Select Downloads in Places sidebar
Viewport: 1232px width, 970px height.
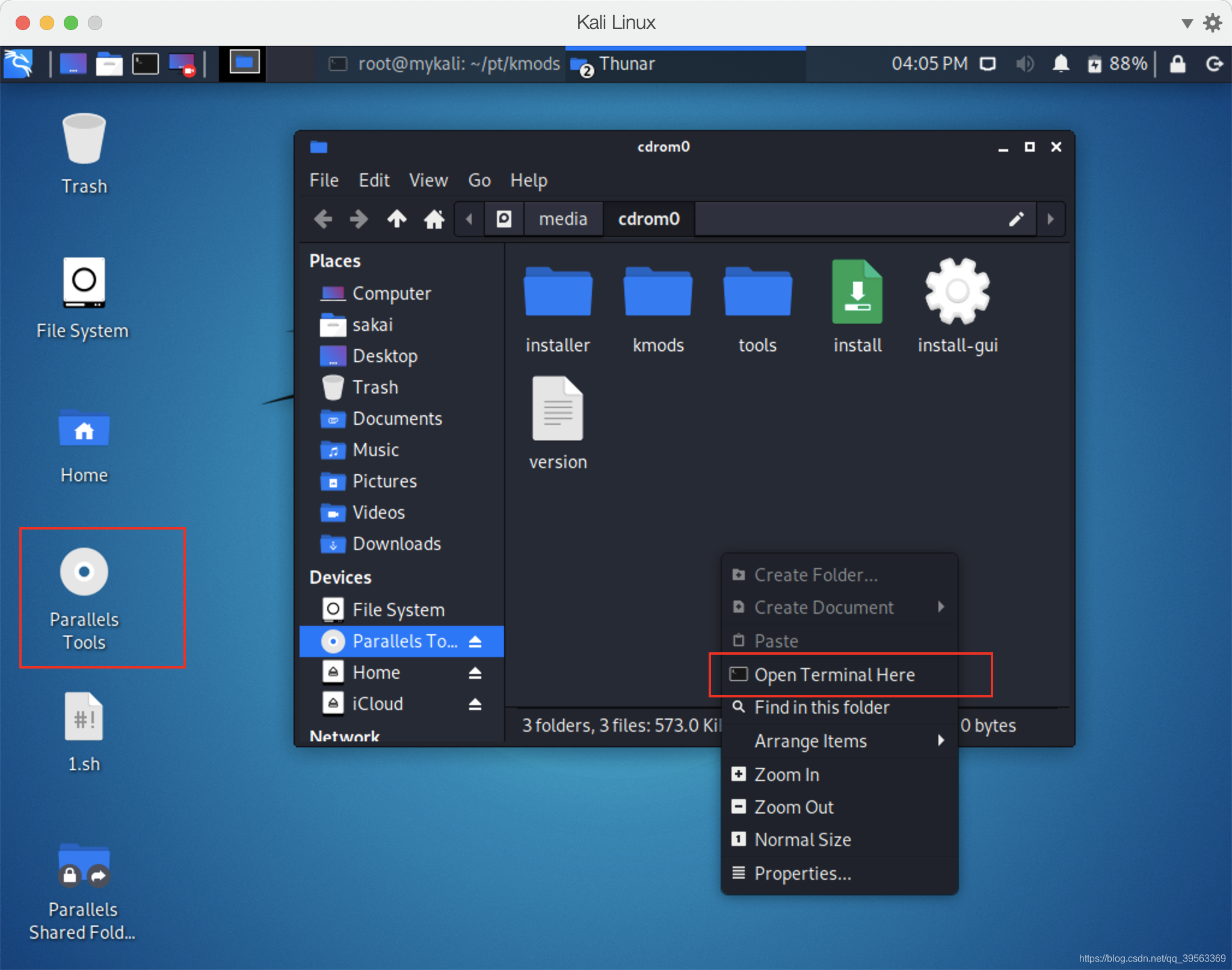pos(396,544)
